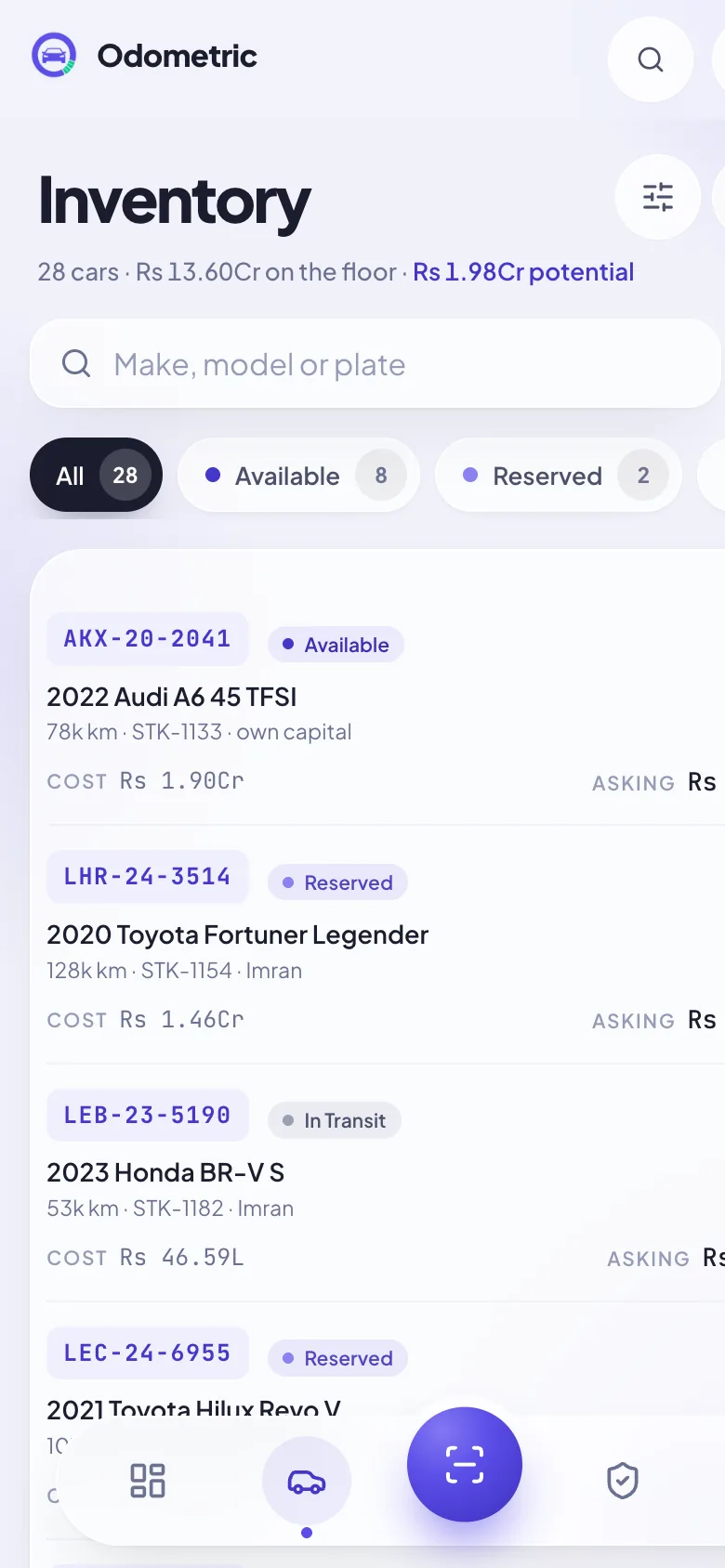Filter by Reserved cars chip
This screenshot has width=725, height=1568.
click(x=559, y=475)
